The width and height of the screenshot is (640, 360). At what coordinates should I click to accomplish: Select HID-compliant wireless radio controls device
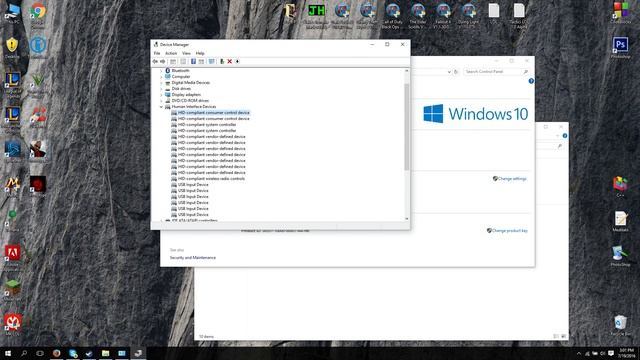pos(211,179)
